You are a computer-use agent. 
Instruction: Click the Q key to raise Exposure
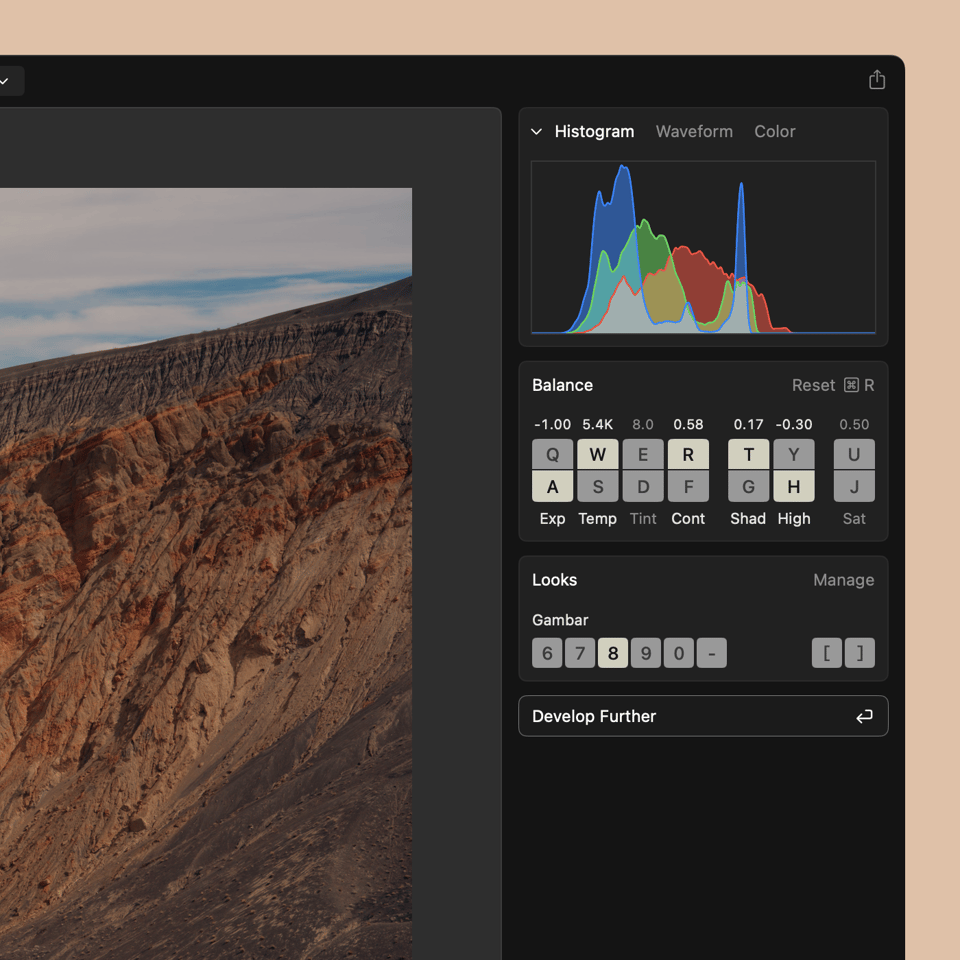552,454
